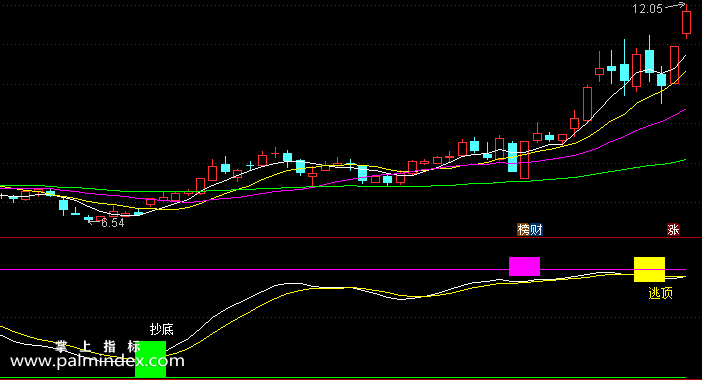Select the last red candlestick at top right

(x=686, y=21)
